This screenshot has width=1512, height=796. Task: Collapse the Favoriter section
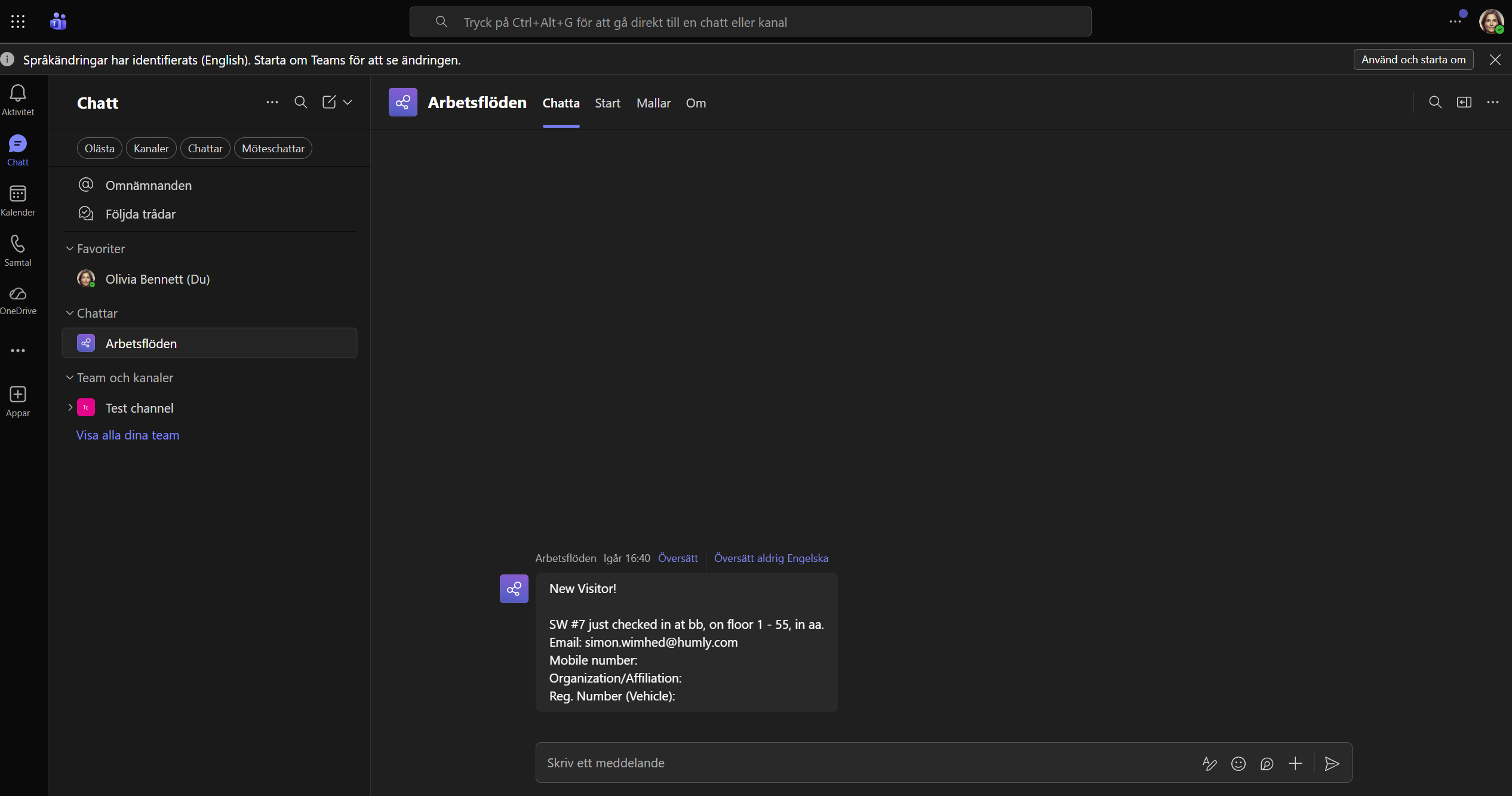tap(70, 248)
